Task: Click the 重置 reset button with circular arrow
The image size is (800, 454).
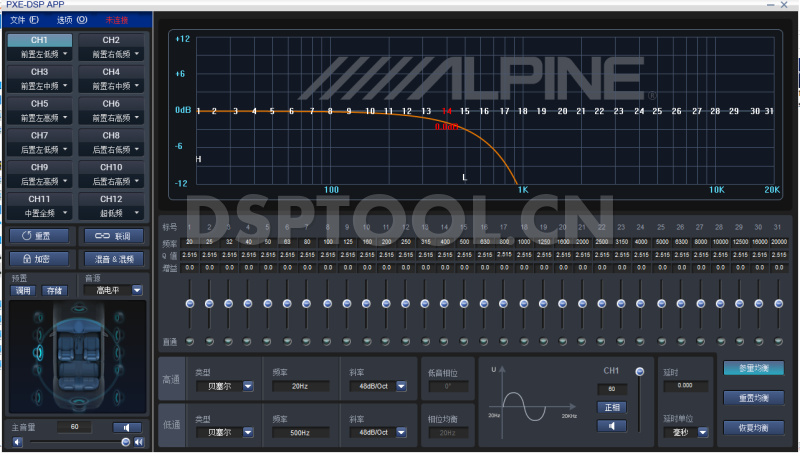Action: click(x=39, y=236)
